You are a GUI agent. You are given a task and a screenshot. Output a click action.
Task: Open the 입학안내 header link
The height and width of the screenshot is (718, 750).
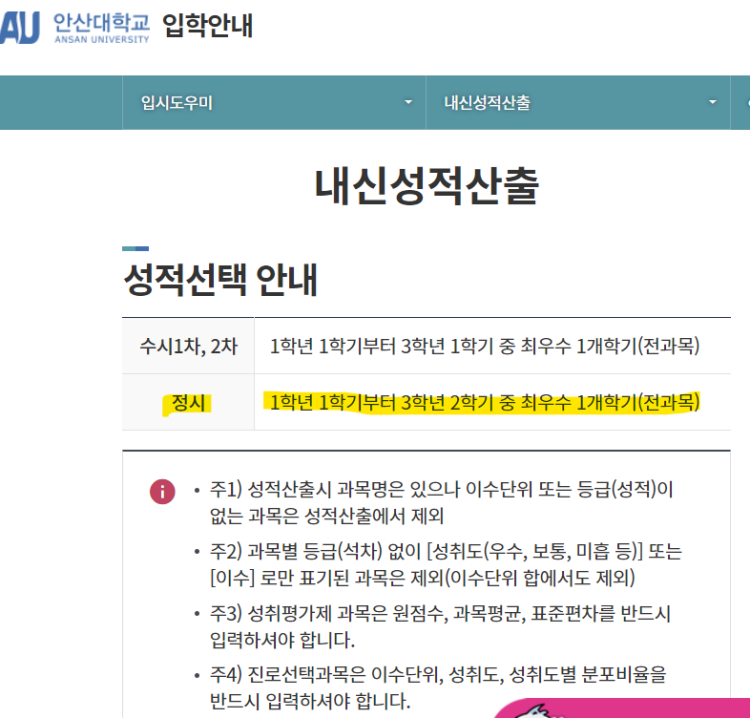(208, 26)
